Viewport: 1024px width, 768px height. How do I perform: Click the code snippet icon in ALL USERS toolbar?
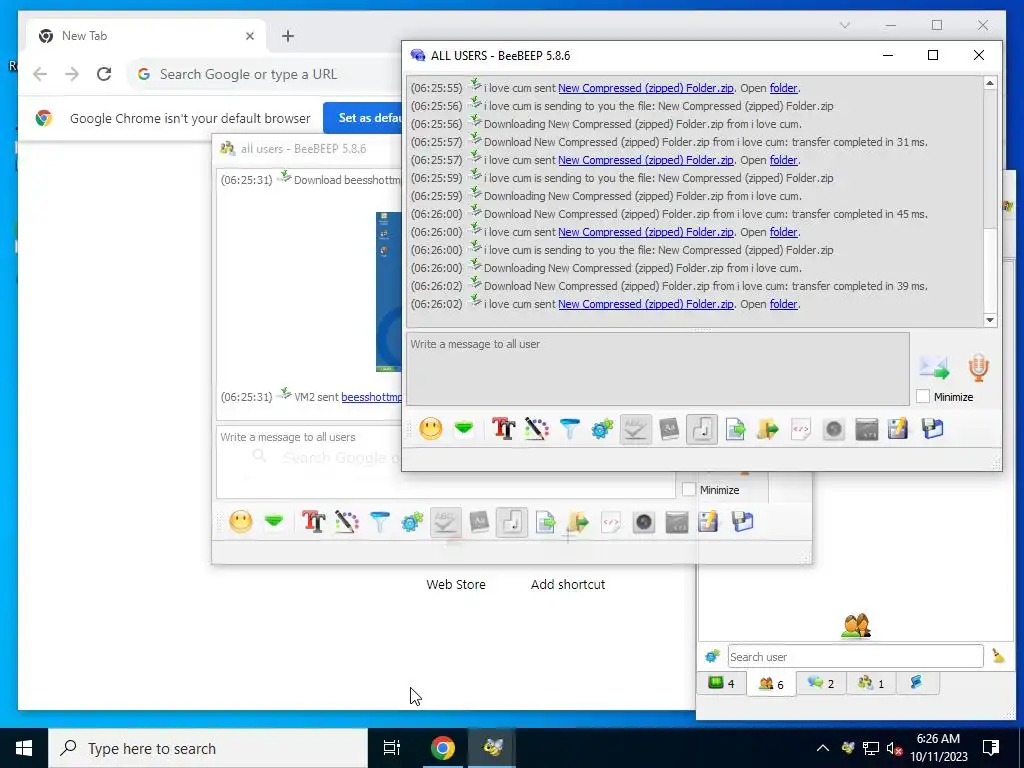click(801, 429)
